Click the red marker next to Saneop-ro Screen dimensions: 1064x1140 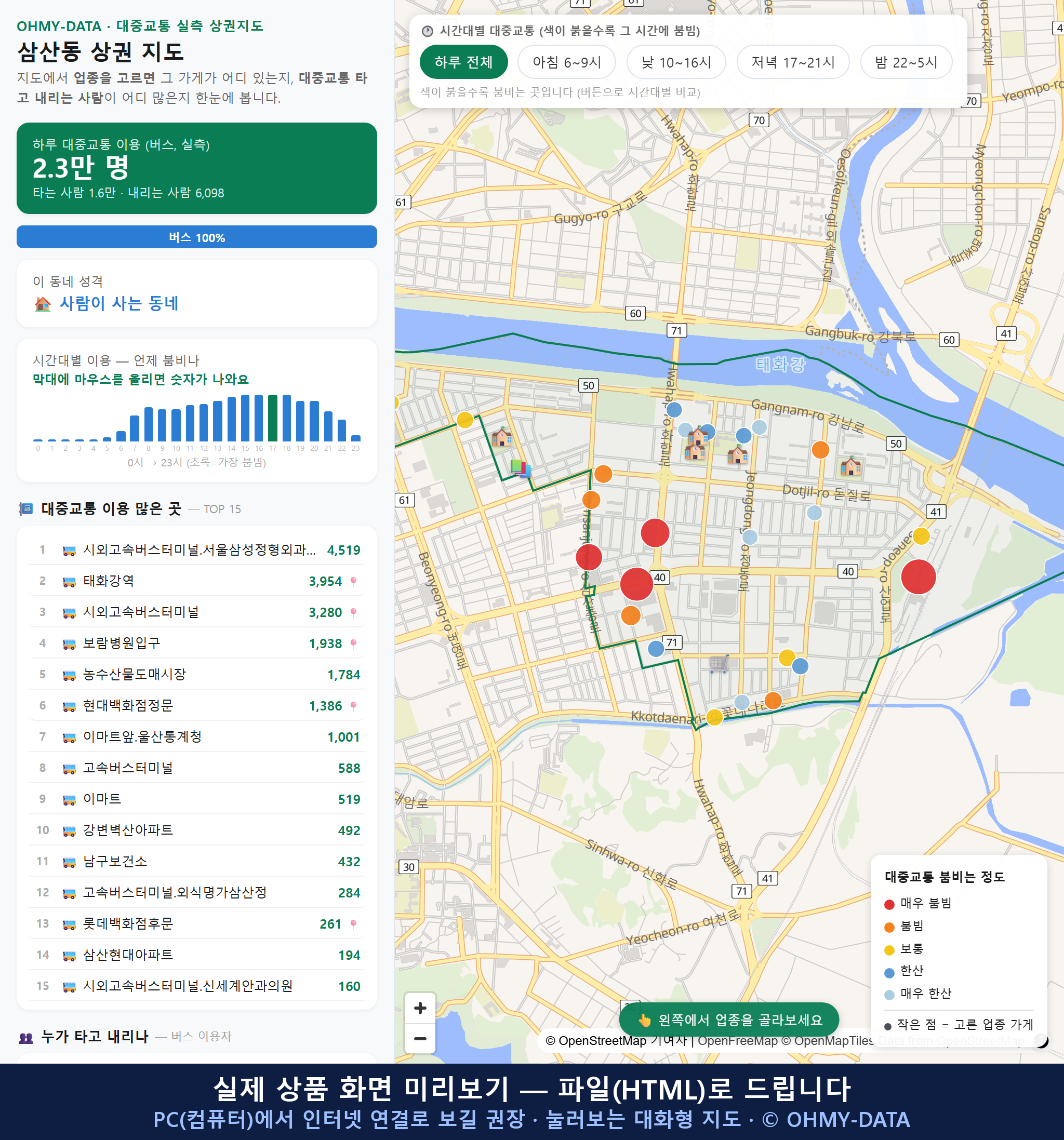coord(919,577)
